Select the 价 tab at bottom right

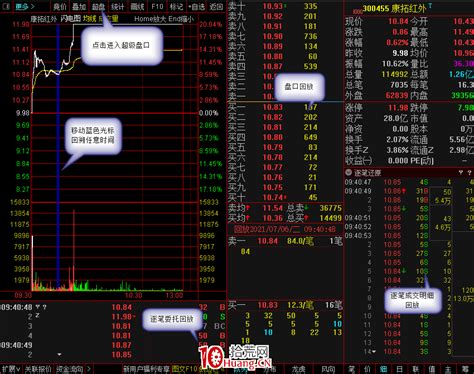coord(367,369)
